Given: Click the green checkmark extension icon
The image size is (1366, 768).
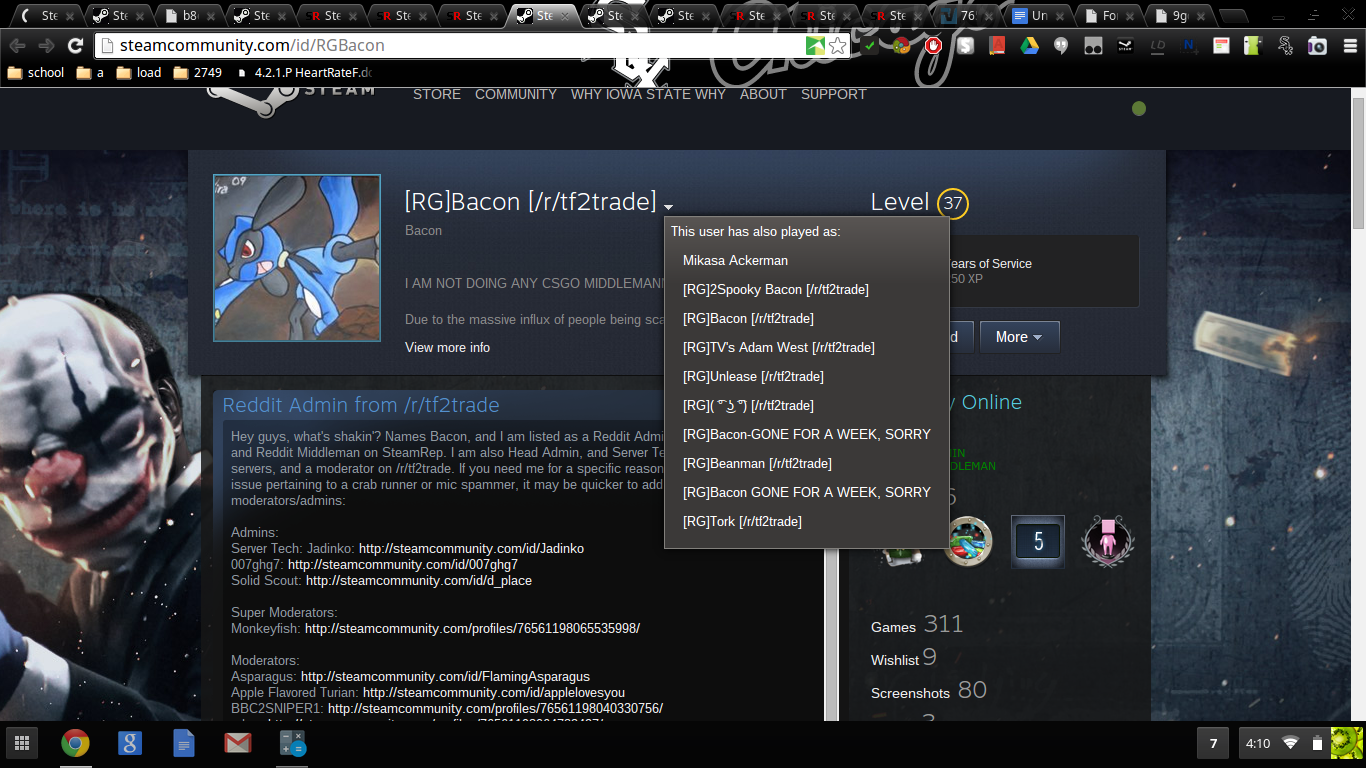Looking at the screenshot, I should pos(870,45).
